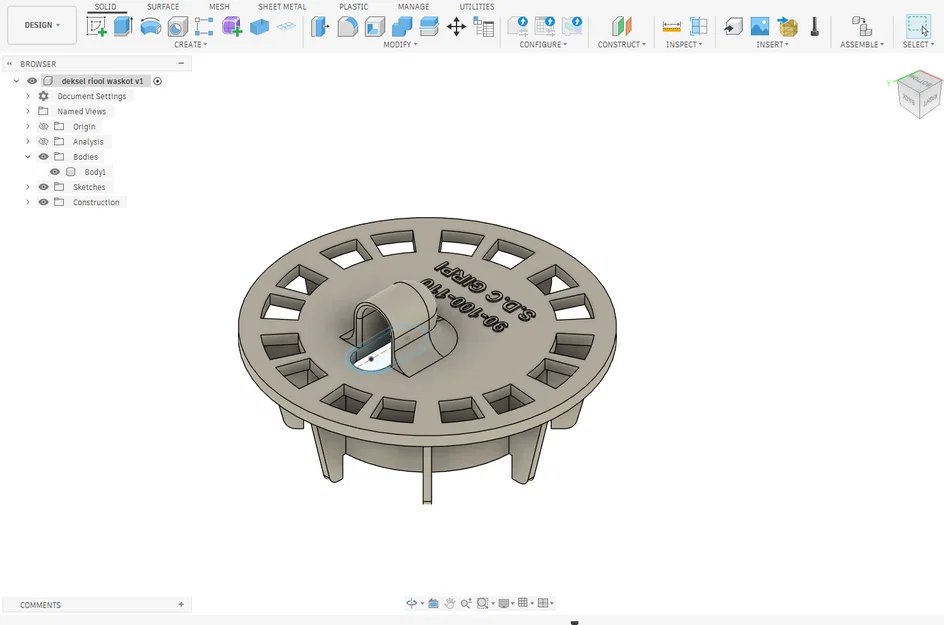Open the SHEET METAL tab

point(282,7)
